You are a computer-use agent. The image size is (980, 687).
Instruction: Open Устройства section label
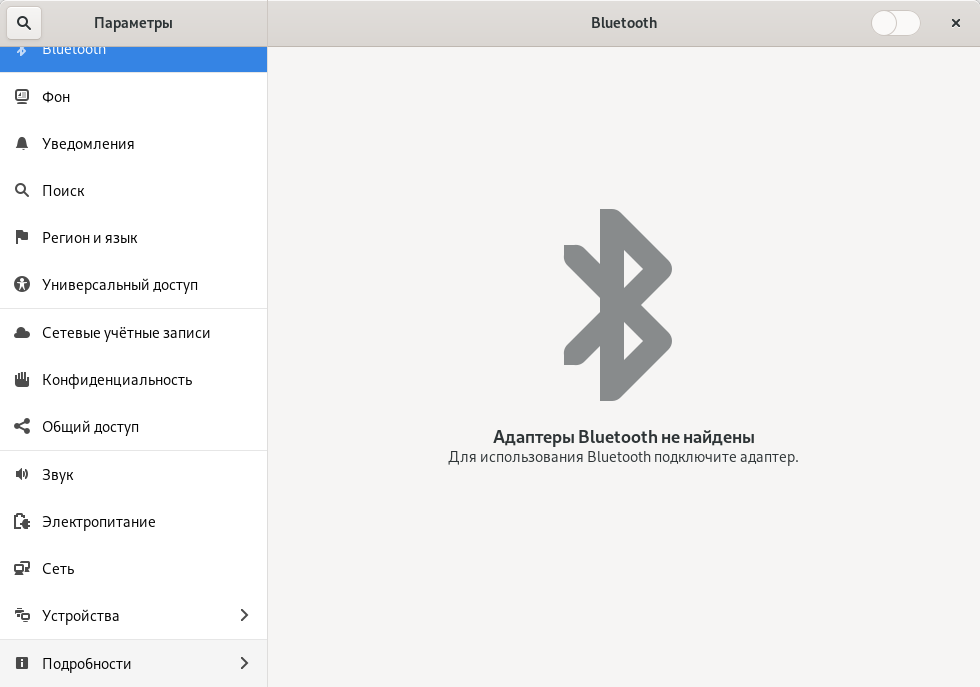tap(80, 616)
